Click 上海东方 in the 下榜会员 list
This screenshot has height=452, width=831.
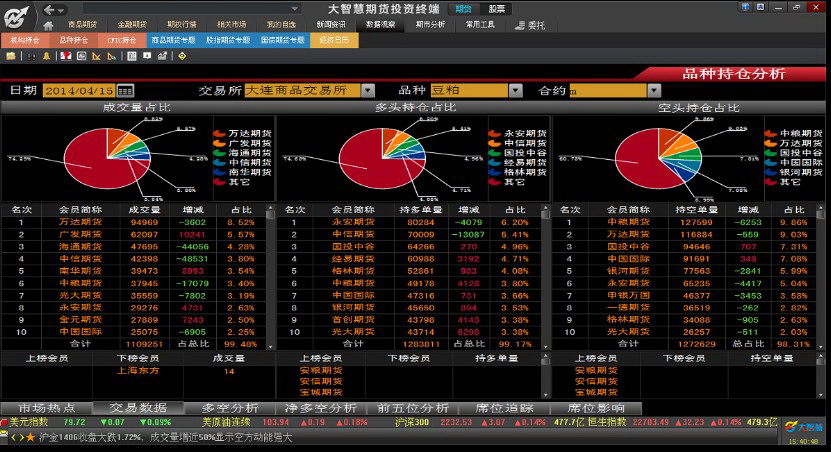click(138, 371)
